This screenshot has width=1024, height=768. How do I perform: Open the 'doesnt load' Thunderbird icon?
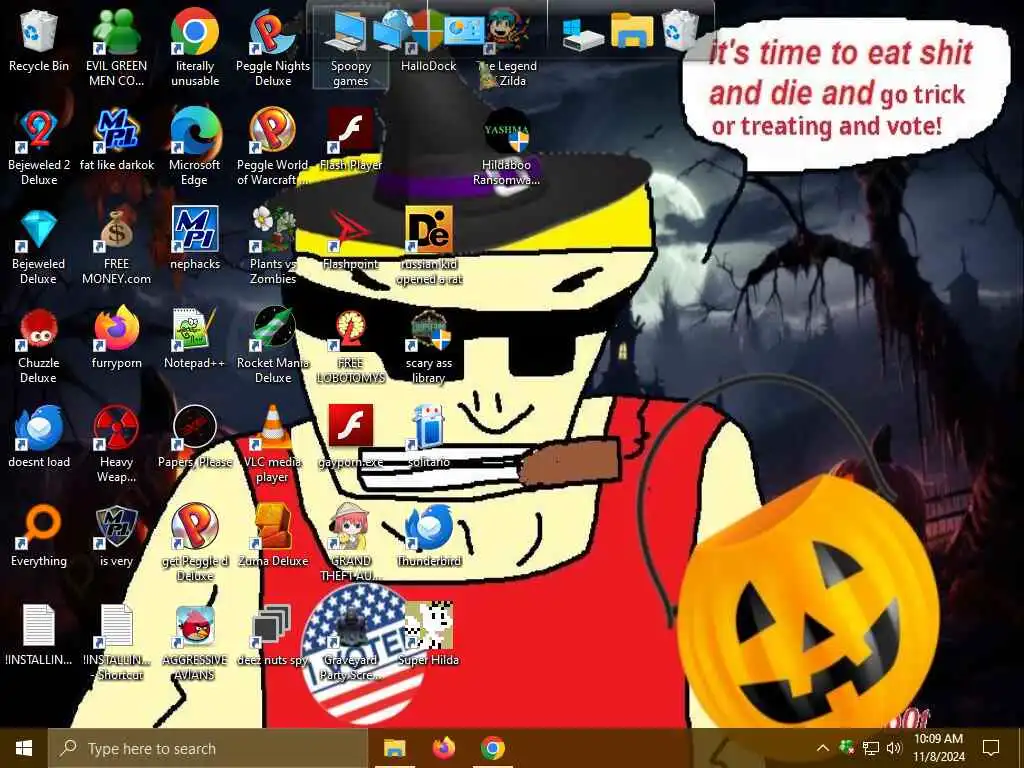tap(39, 438)
